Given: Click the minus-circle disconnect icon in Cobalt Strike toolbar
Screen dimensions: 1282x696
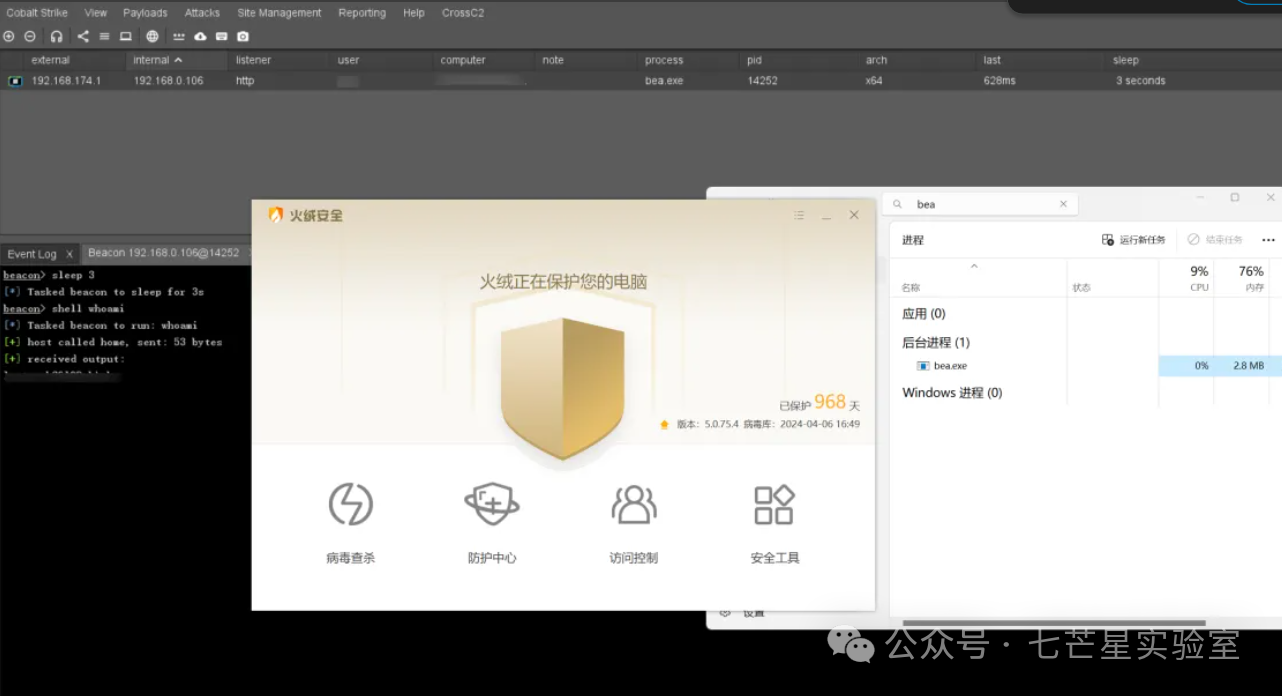Looking at the screenshot, I should click(30, 36).
